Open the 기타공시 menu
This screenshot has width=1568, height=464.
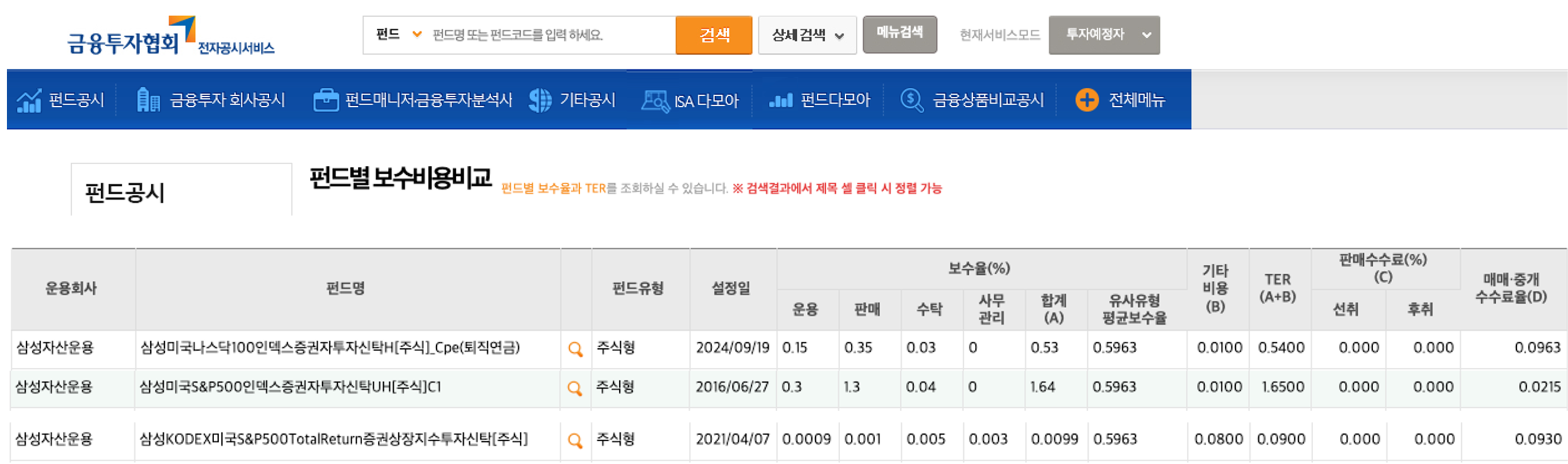click(588, 100)
